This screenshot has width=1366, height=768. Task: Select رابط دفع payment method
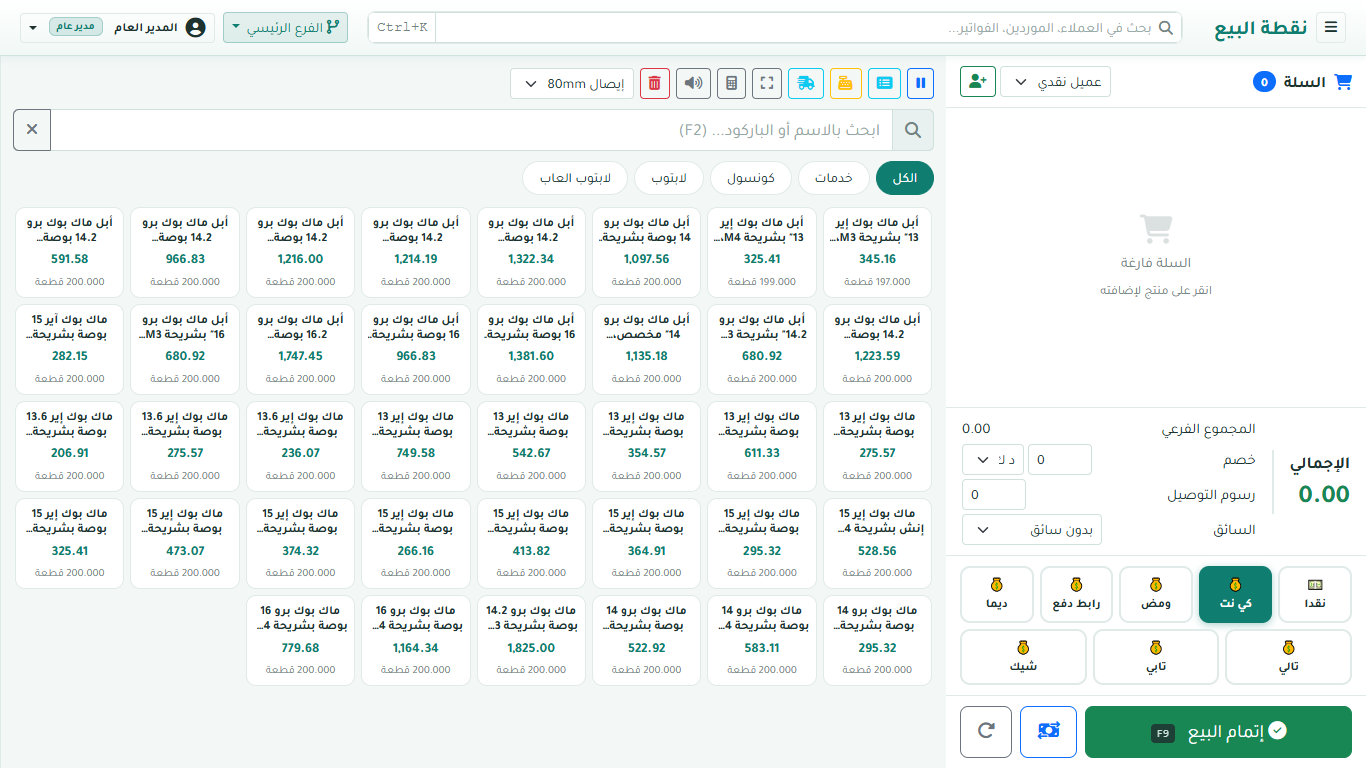tap(1076, 594)
